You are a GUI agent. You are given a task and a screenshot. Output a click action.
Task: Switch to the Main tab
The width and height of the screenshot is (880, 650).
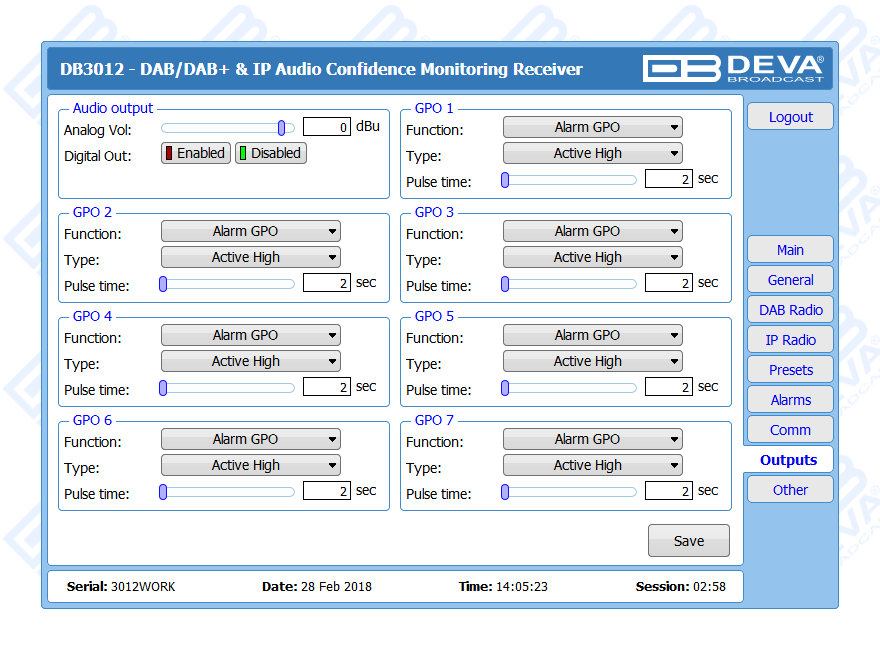790,250
